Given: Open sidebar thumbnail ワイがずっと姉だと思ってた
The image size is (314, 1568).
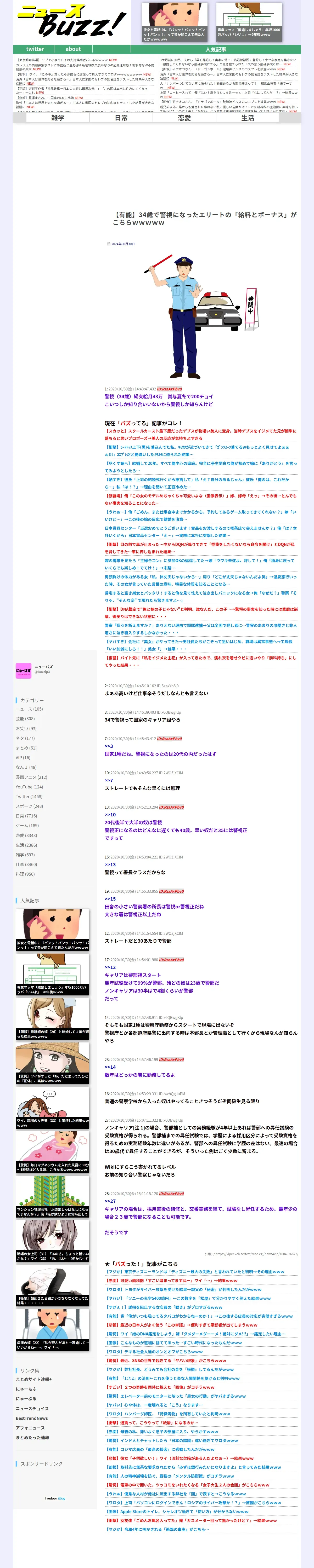Looking at the screenshot, I should (x=52, y=1063).
